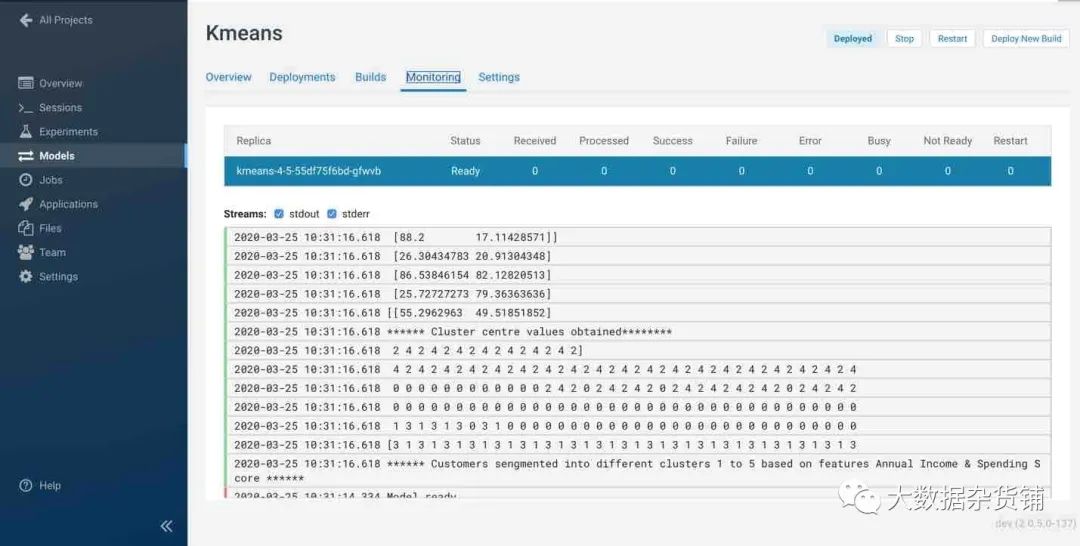The image size is (1080, 546).
Task: Click the Status column header
Action: (465, 140)
